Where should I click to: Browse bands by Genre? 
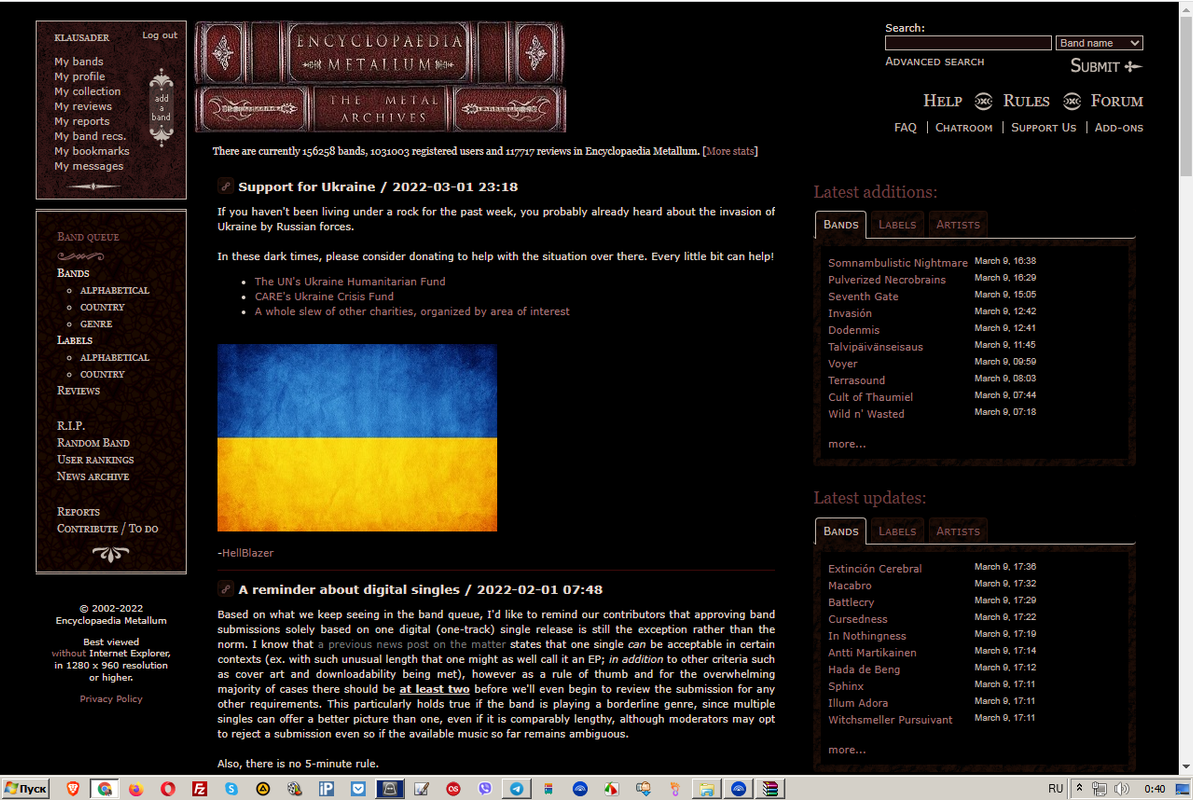click(x=96, y=324)
